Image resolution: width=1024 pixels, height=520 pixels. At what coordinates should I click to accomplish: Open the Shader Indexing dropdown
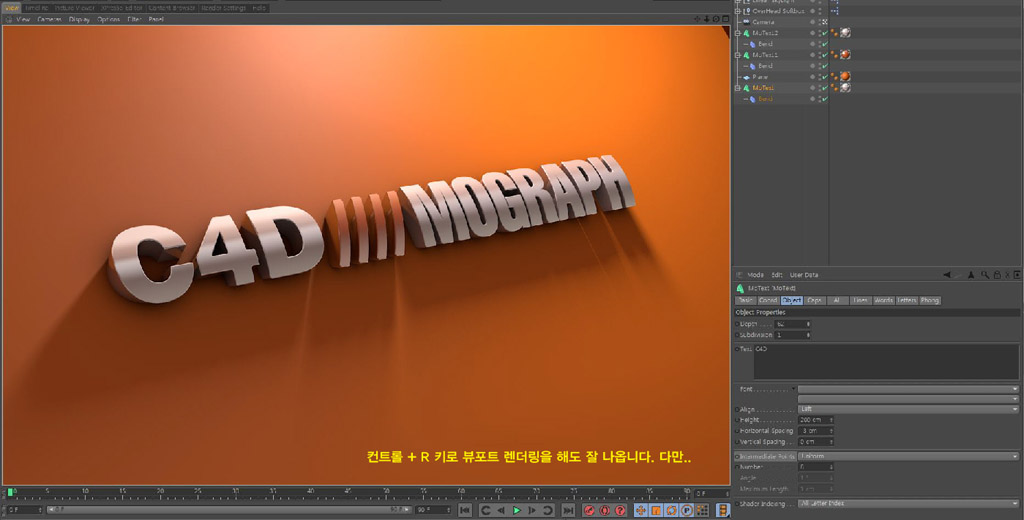908,504
